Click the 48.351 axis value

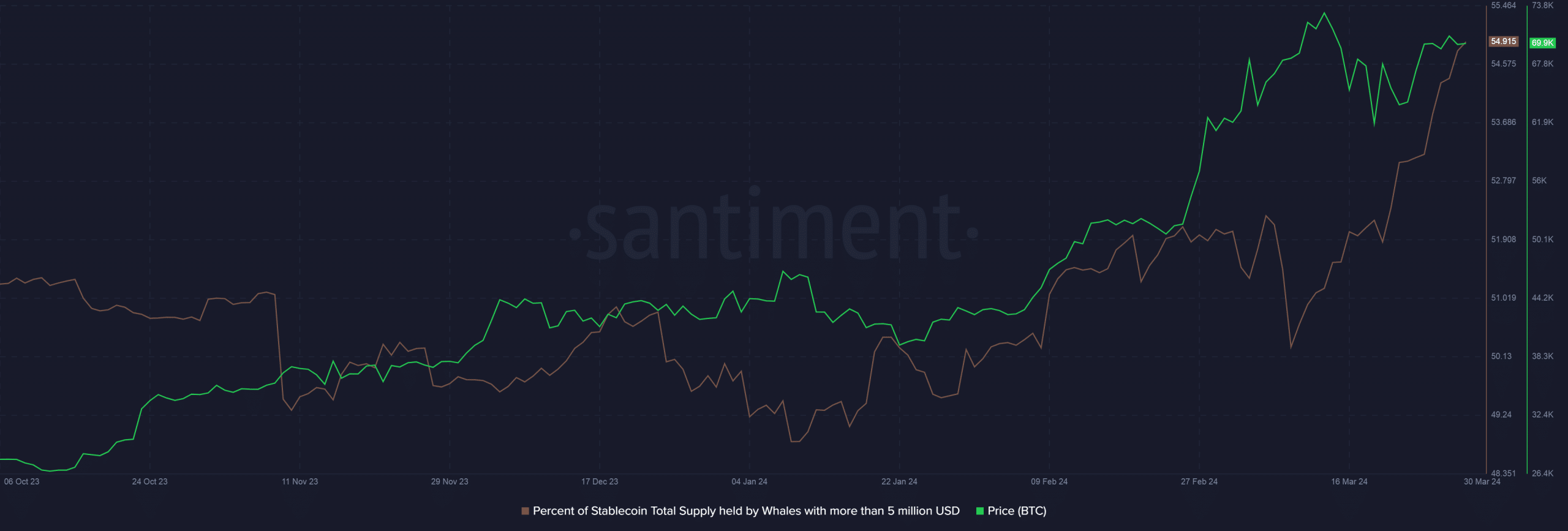pyautogui.click(x=1504, y=473)
